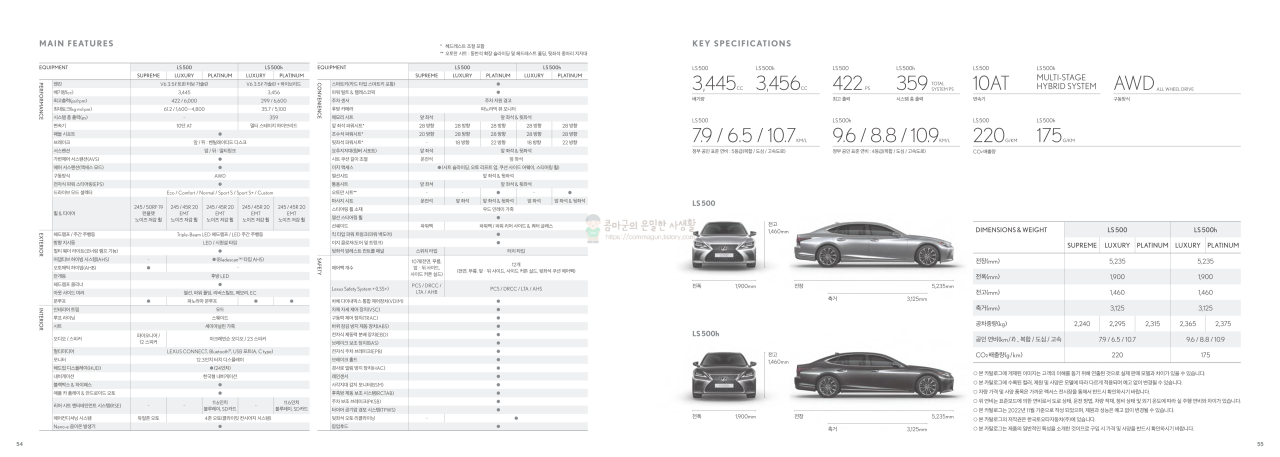This screenshot has height=457, width=1280.
Task: Click the large AWD all wheel drive text
Action: pos(1134,82)
